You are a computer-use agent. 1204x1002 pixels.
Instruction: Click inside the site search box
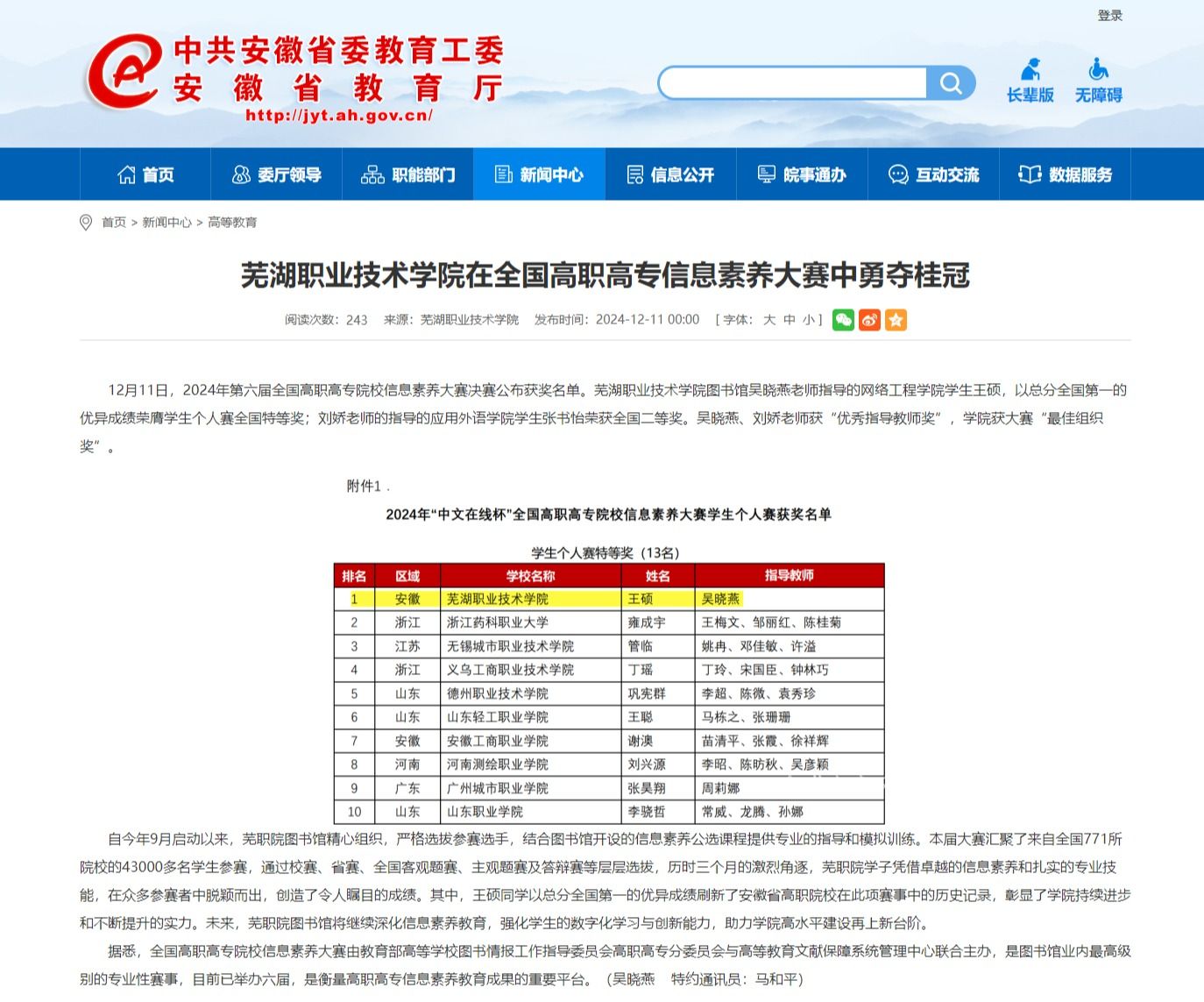click(x=793, y=83)
